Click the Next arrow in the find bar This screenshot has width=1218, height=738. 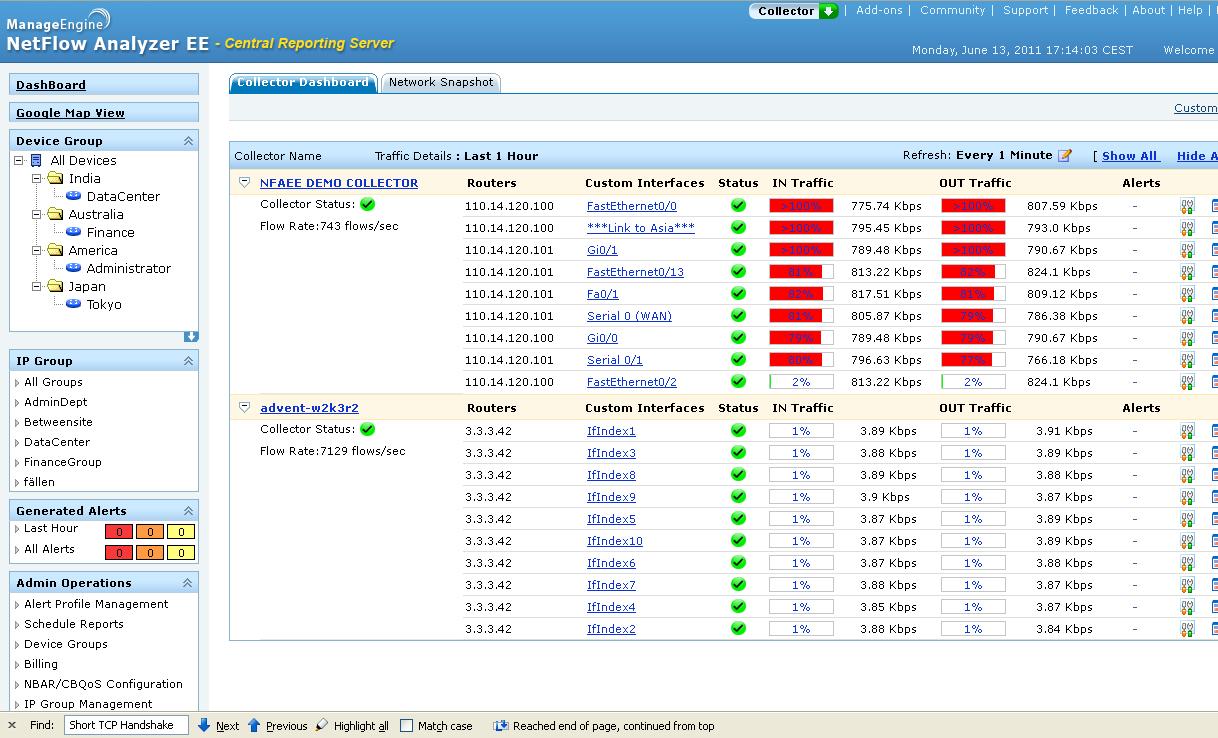(219, 726)
